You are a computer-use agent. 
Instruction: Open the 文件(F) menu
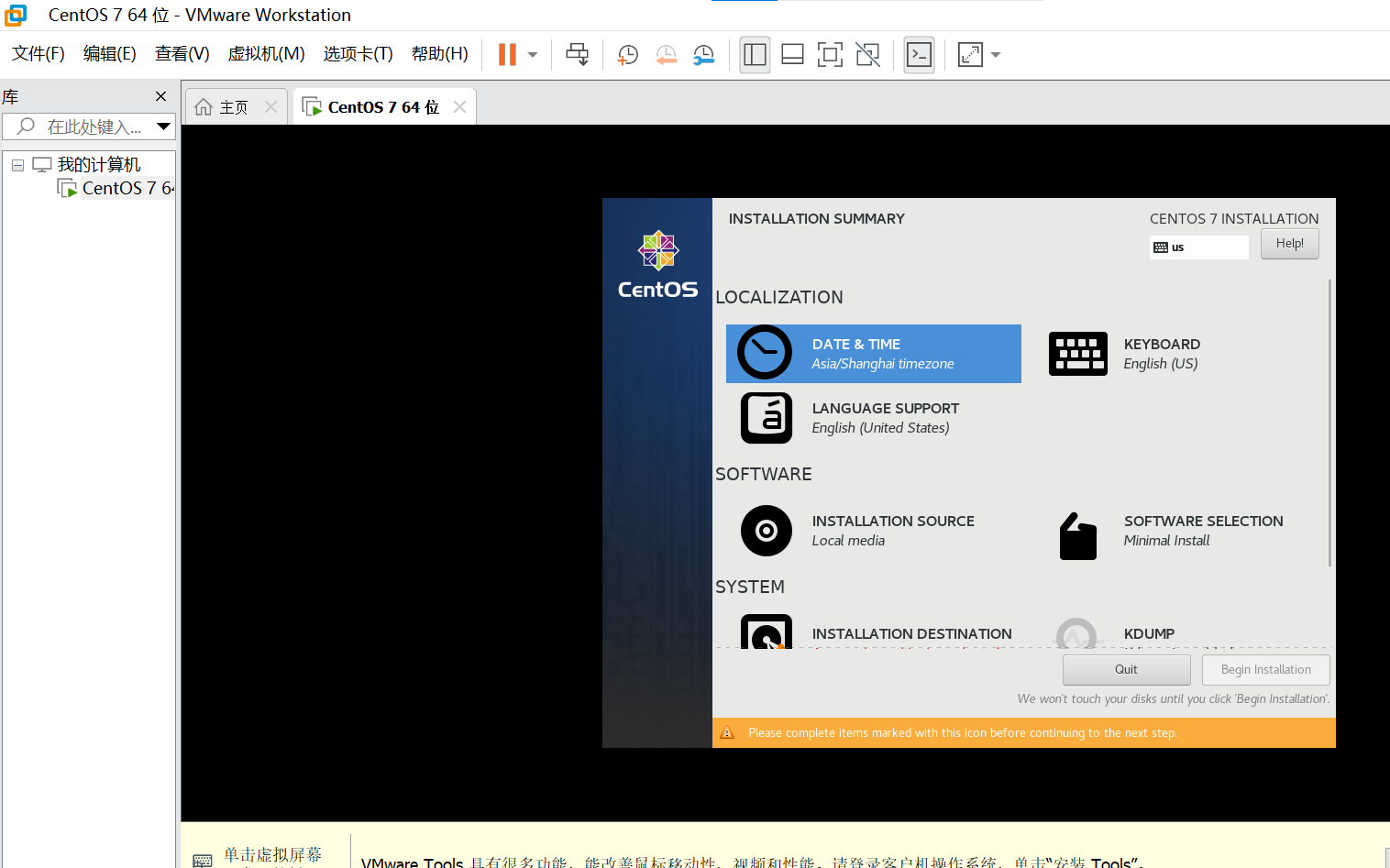point(39,54)
